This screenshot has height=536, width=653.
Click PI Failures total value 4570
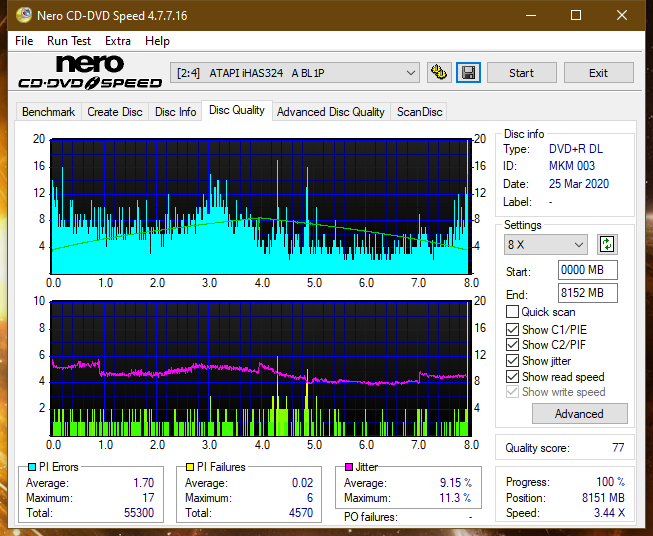click(x=301, y=513)
